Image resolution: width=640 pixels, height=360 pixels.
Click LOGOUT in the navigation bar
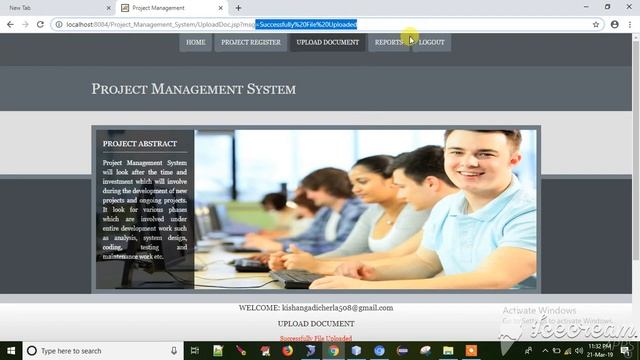tap(431, 42)
